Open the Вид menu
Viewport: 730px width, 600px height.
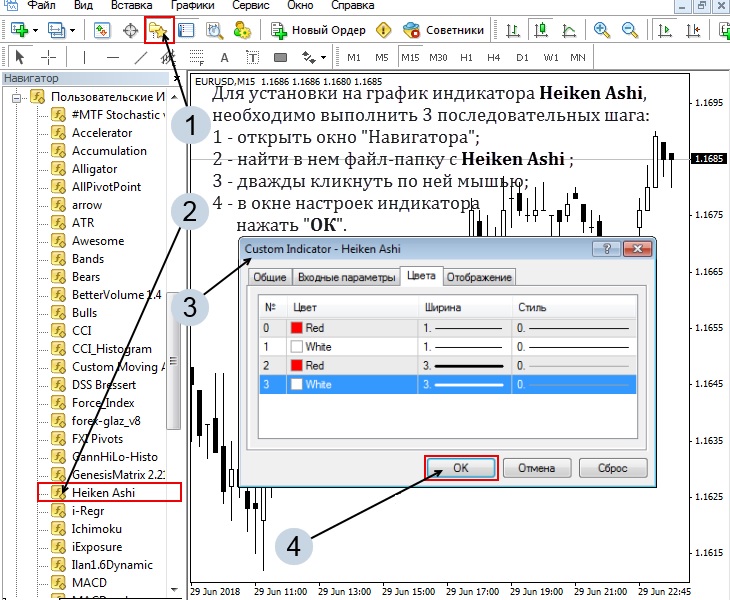click(x=83, y=6)
